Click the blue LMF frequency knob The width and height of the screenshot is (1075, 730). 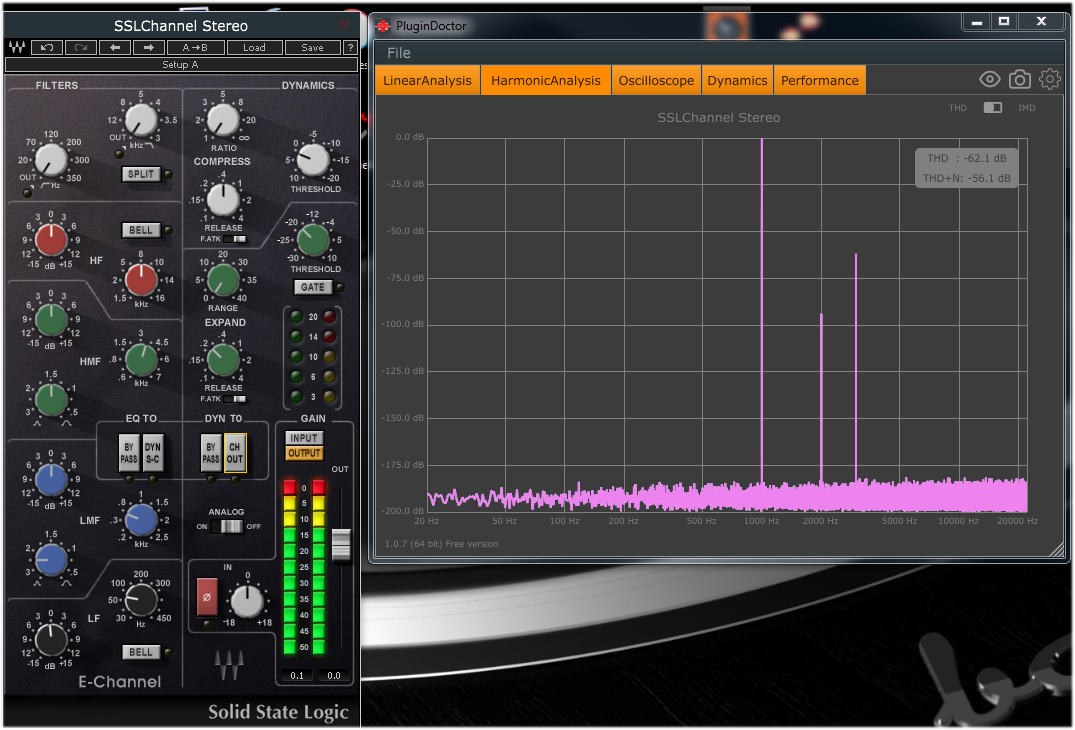click(141, 520)
